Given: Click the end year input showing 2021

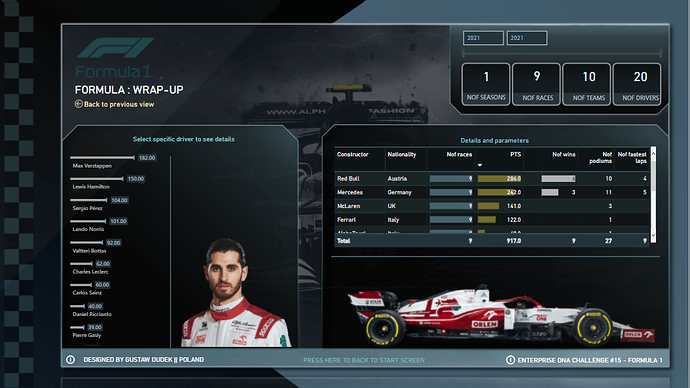Looking at the screenshot, I should pyautogui.click(x=527, y=38).
